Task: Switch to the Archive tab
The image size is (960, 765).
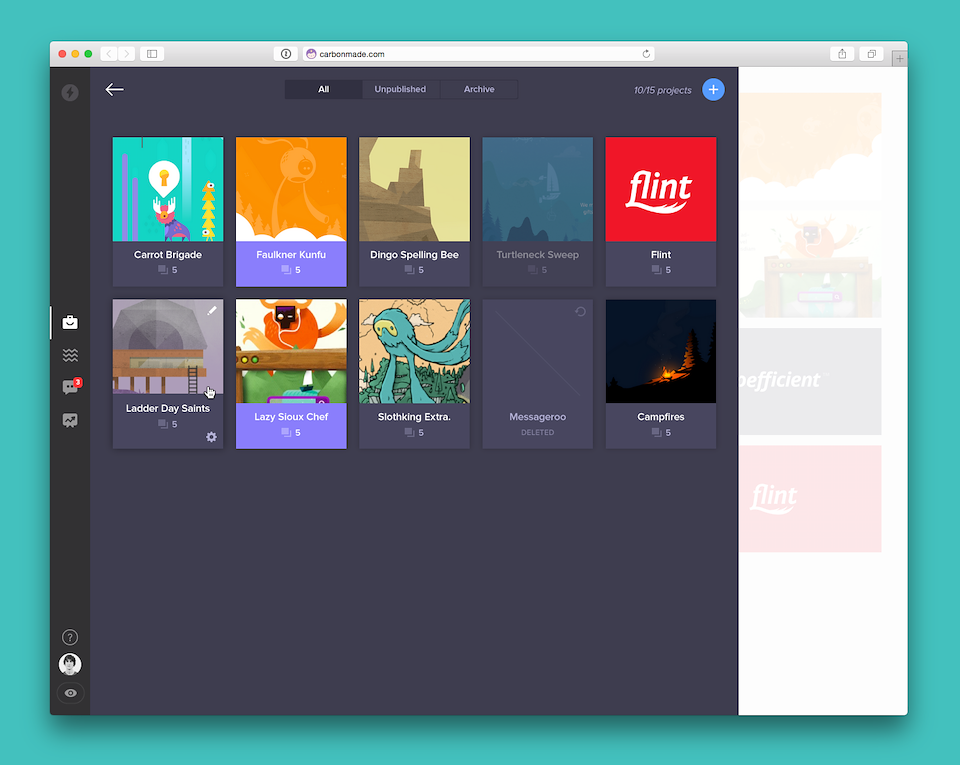Action: pyautogui.click(x=479, y=90)
